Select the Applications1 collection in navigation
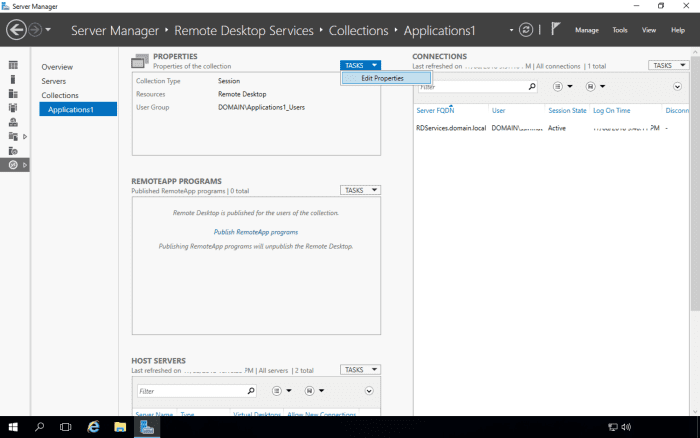This screenshot has width=700, height=438. click(78, 109)
